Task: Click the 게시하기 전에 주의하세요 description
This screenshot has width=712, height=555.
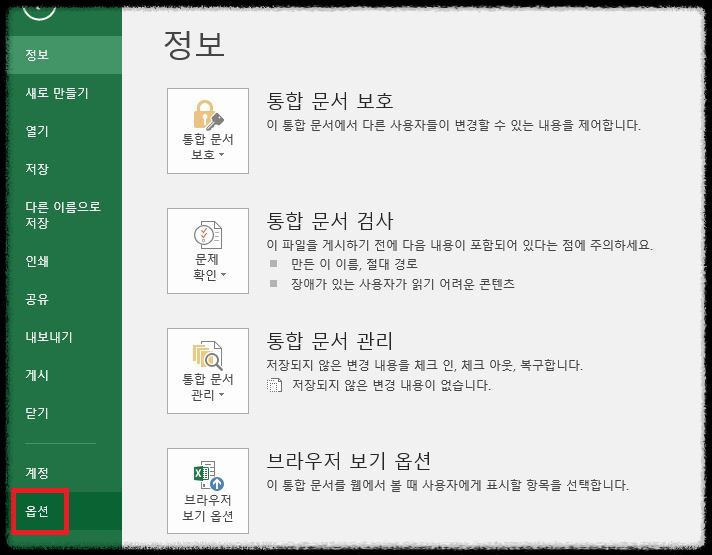Action: tap(460, 245)
